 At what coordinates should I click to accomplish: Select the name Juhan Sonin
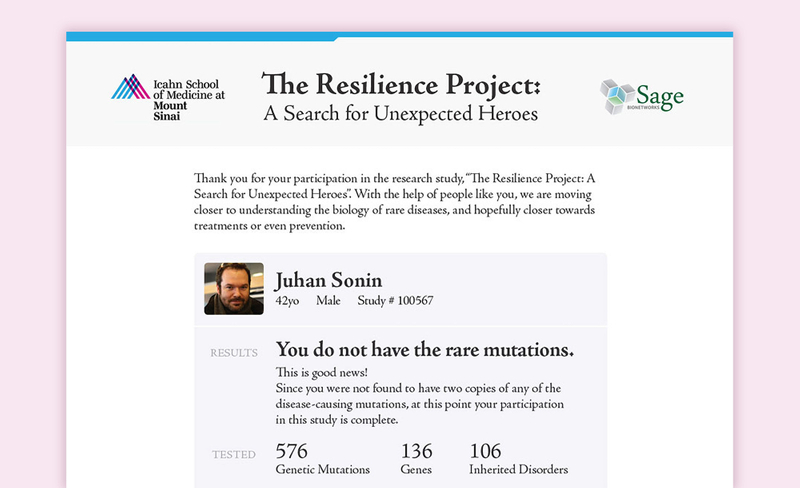coord(329,281)
